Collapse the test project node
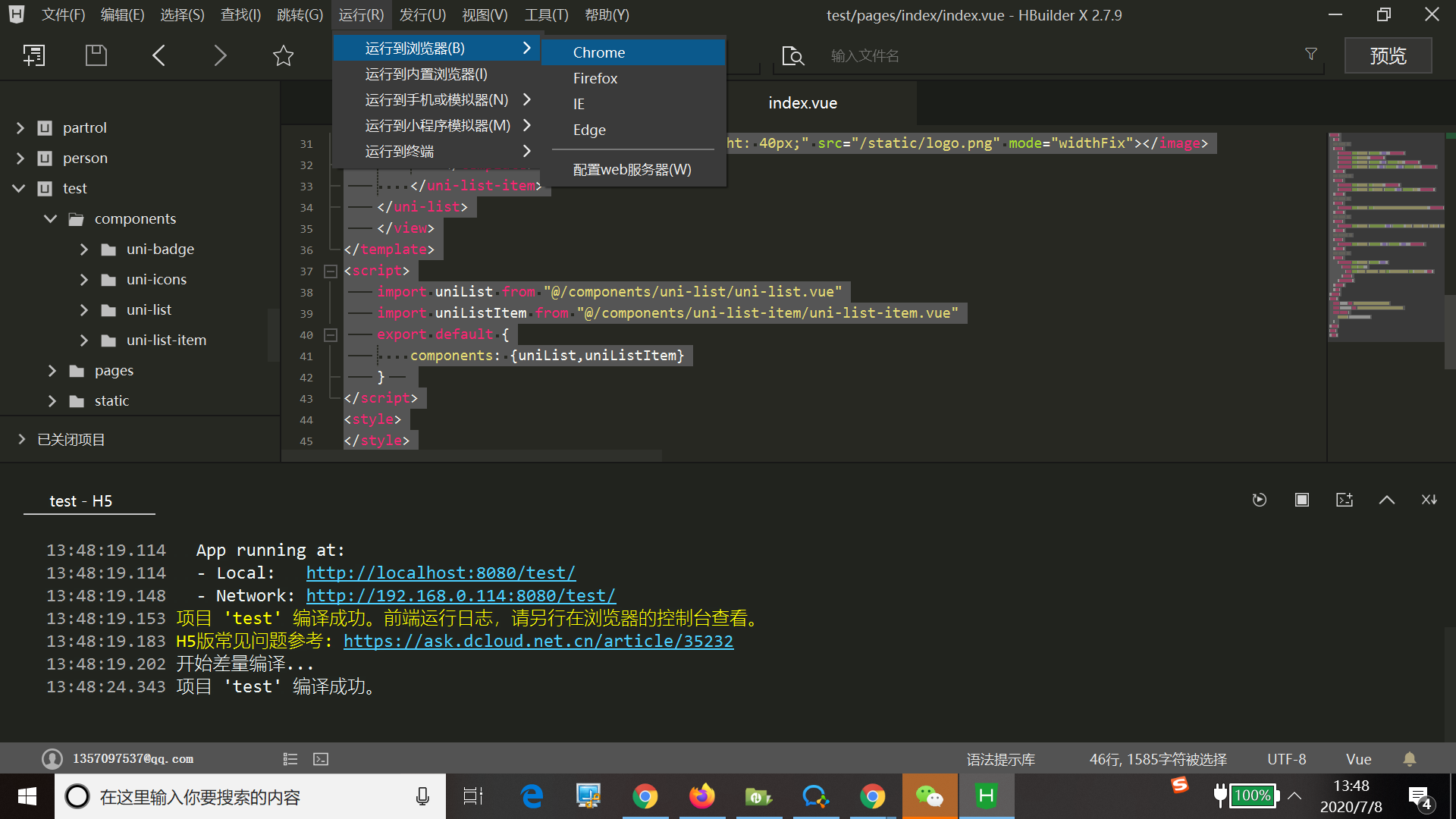This screenshot has height=819, width=1456. pyautogui.click(x=17, y=188)
